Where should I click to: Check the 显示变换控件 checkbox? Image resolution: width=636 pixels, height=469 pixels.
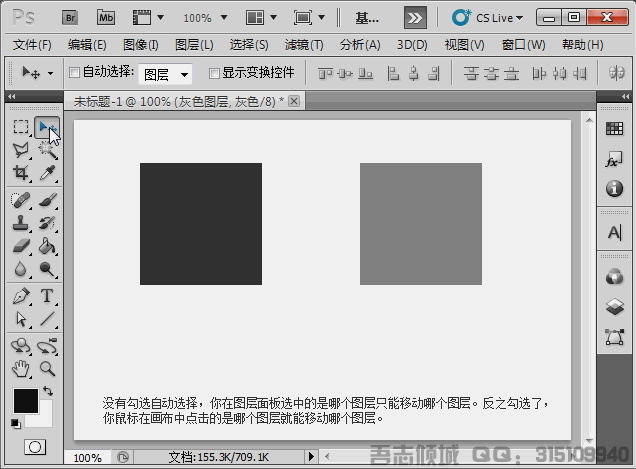click(214, 73)
